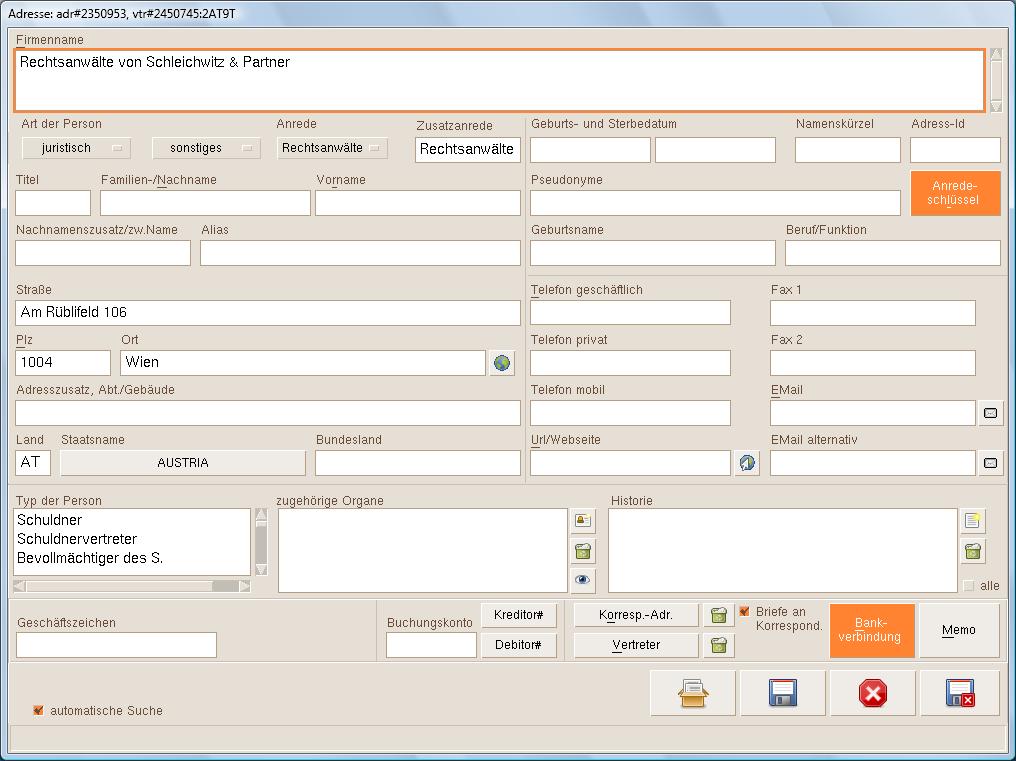
Task: Remove Korresp.-Adr. with its trash icon
Action: click(x=719, y=615)
